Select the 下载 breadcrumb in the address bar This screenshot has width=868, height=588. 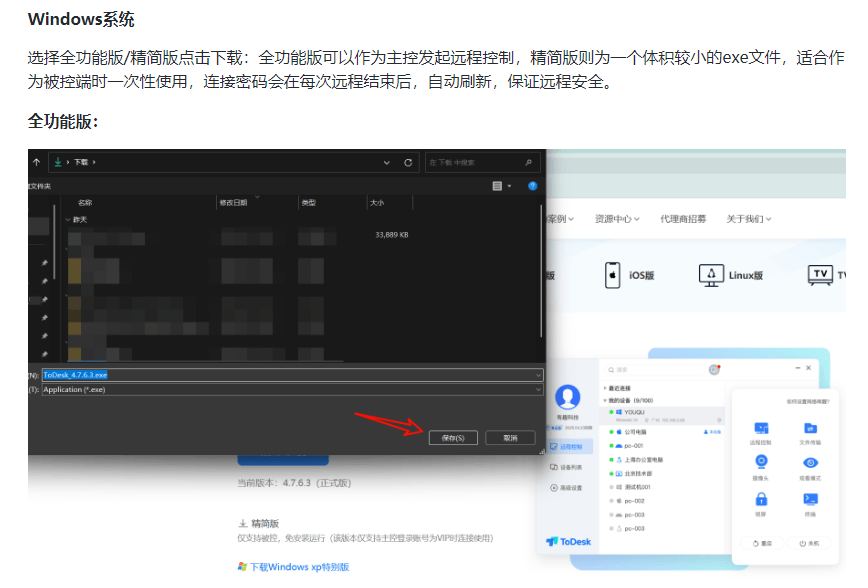tap(81, 162)
